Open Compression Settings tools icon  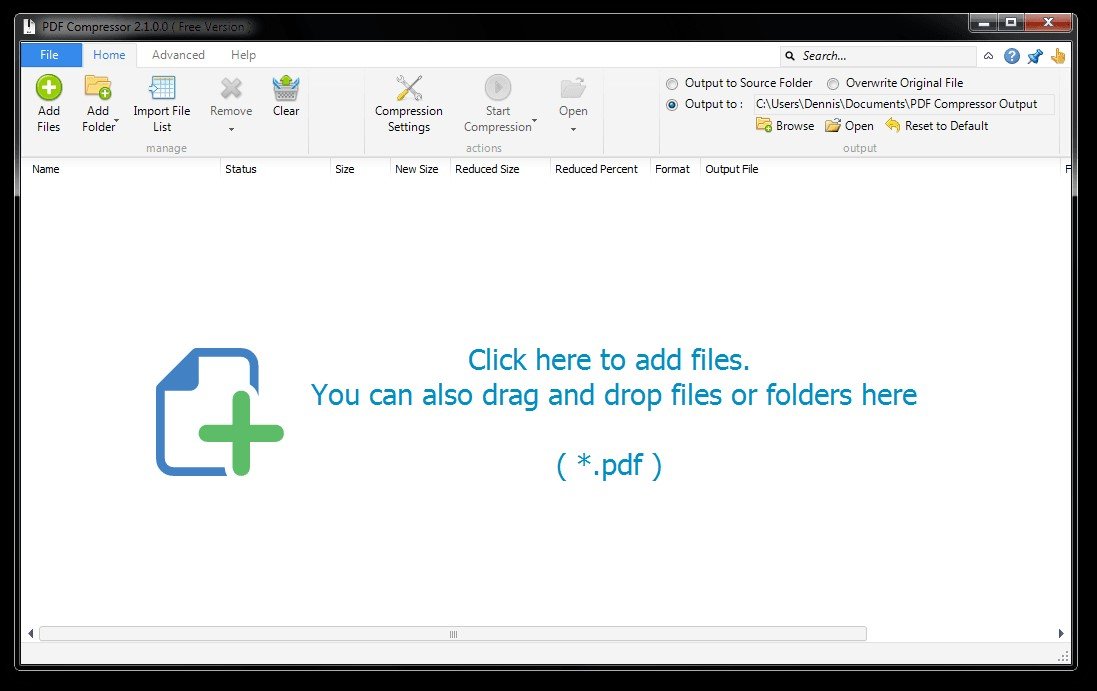click(x=409, y=88)
